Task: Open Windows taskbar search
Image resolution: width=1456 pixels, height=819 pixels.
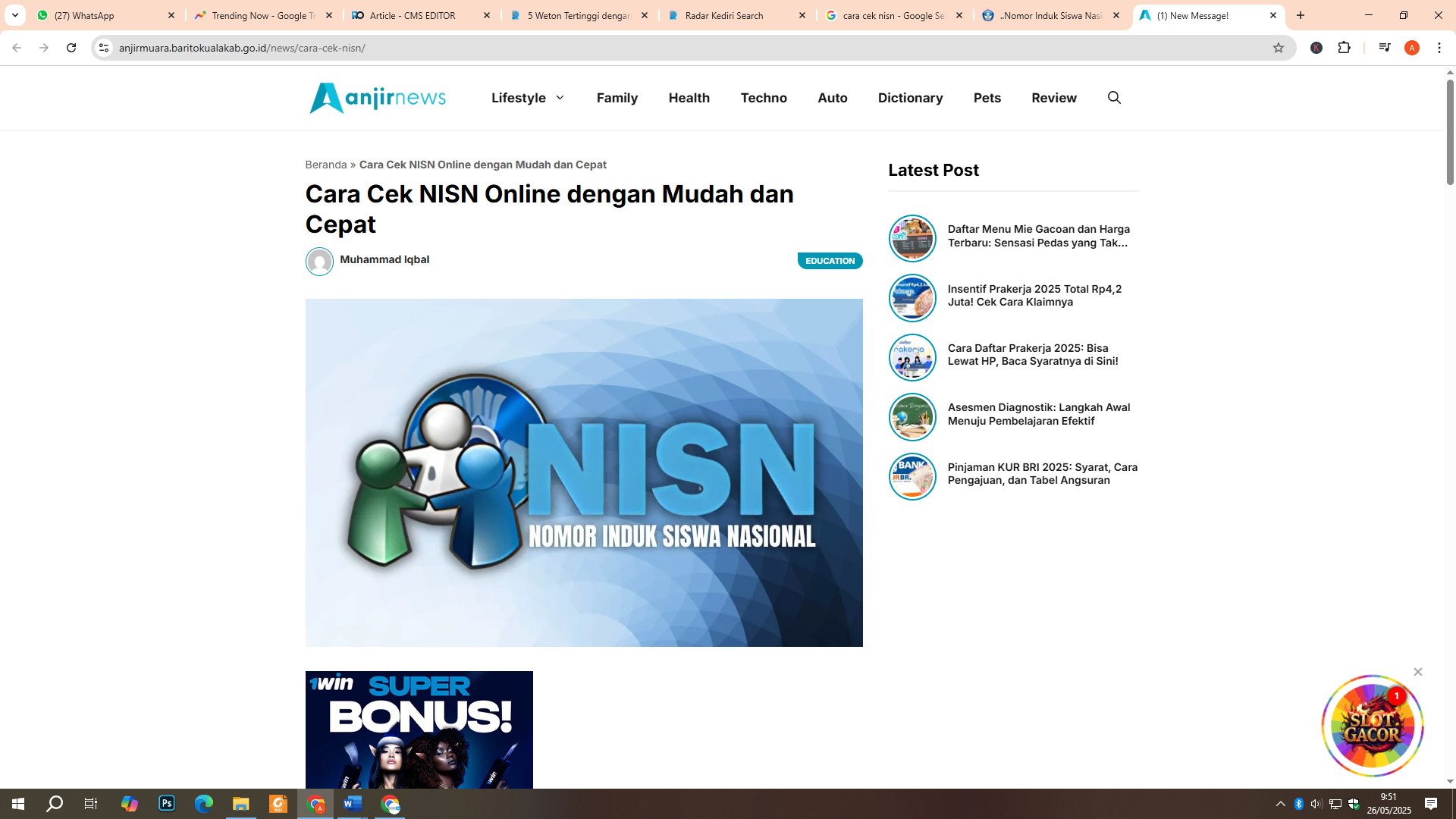Action: pyautogui.click(x=55, y=804)
